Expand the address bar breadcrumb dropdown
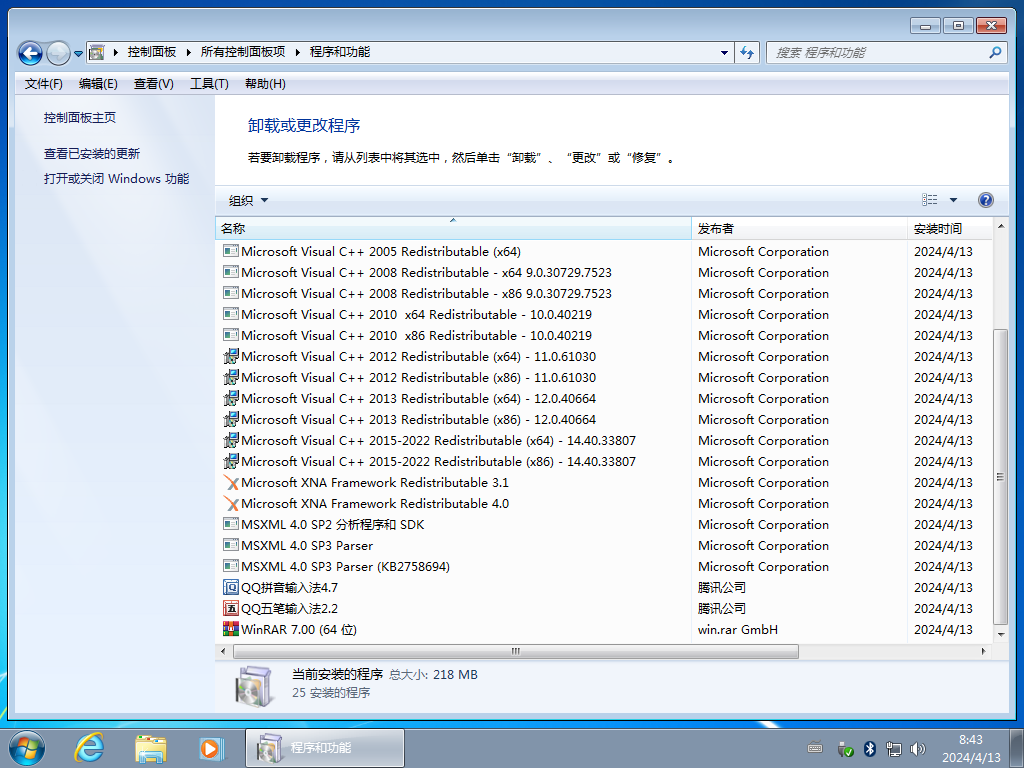This screenshot has width=1024, height=768. point(723,52)
